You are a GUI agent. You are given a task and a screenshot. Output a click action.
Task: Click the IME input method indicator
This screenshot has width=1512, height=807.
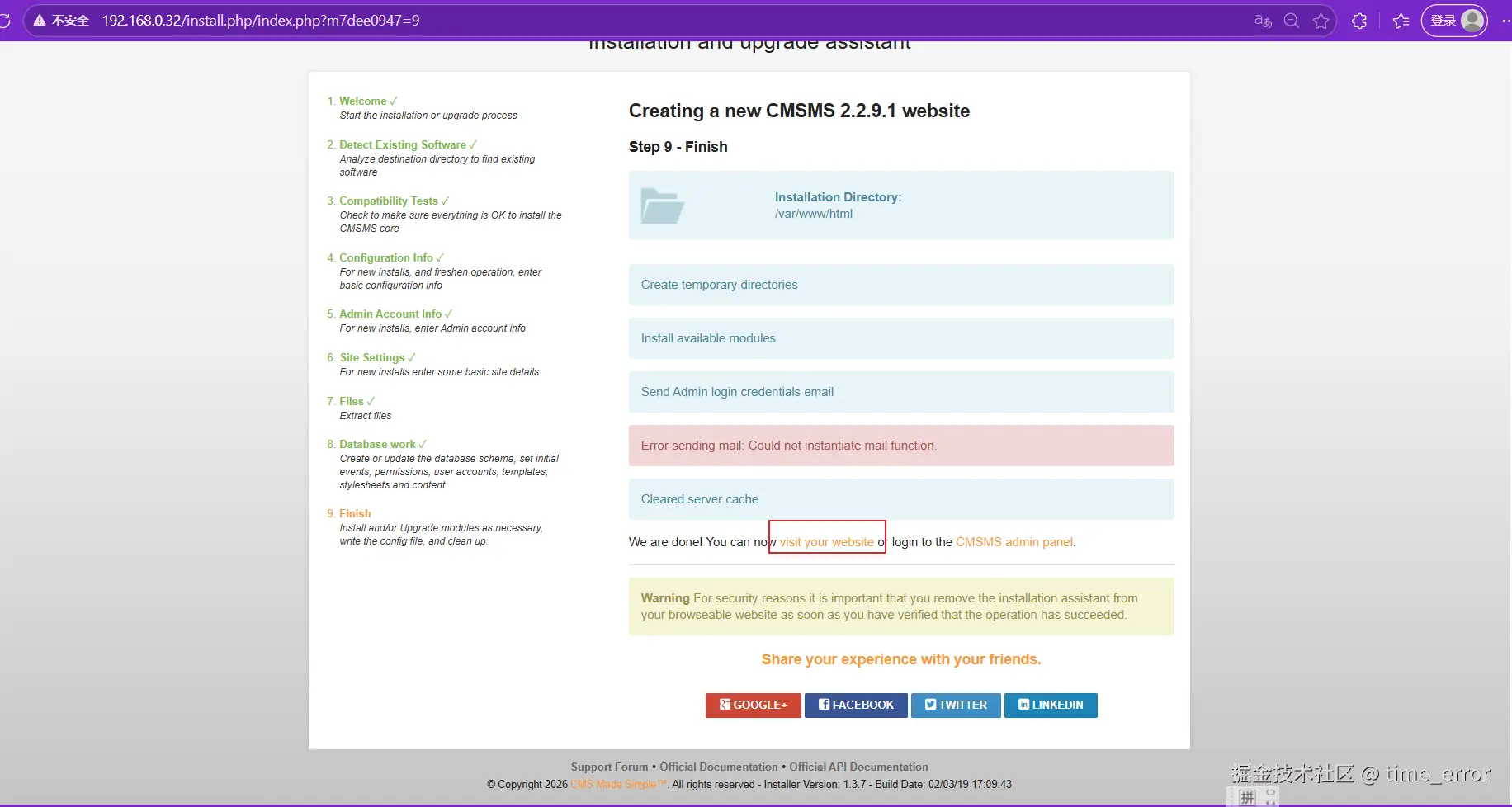coord(1247,797)
